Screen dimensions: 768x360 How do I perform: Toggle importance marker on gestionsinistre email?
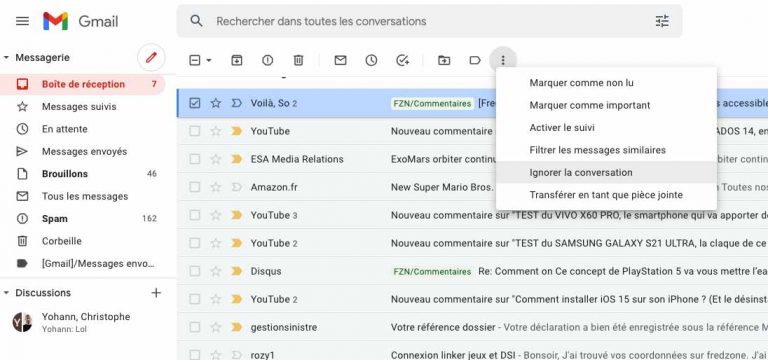coord(237,327)
